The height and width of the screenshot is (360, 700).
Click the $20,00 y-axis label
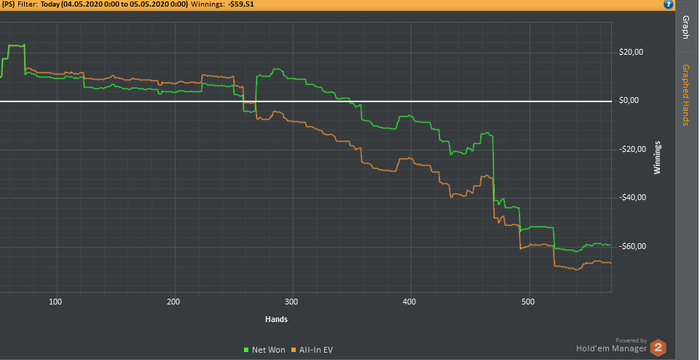click(631, 52)
